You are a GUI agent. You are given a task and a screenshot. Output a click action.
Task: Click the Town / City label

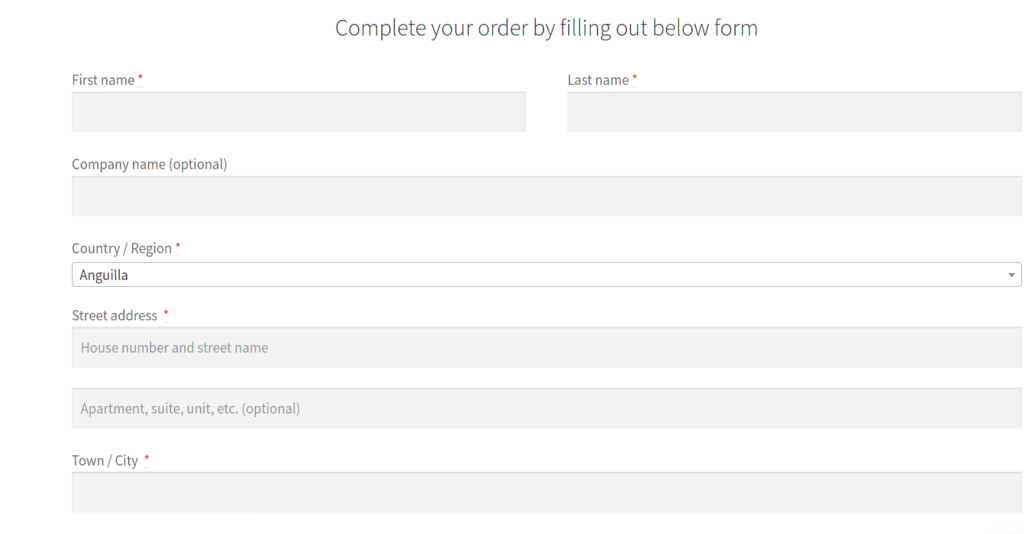pyautogui.click(x=105, y=461)
